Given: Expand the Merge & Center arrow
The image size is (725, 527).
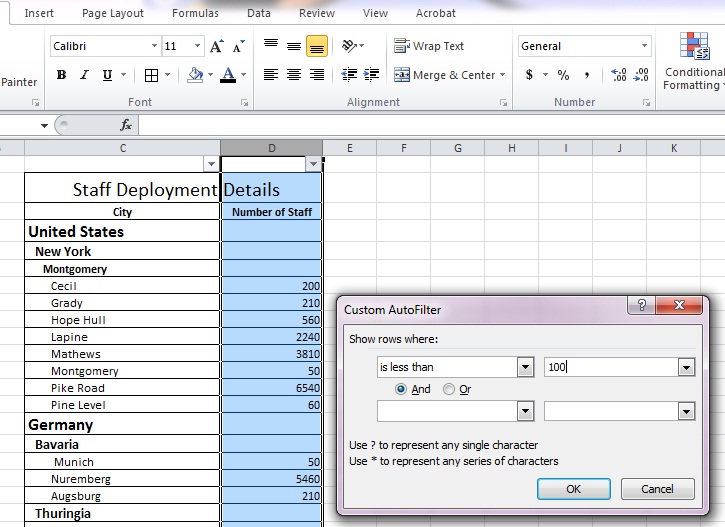Looking at the screenshot, I should pyautogui.click(x=502, y=75).
